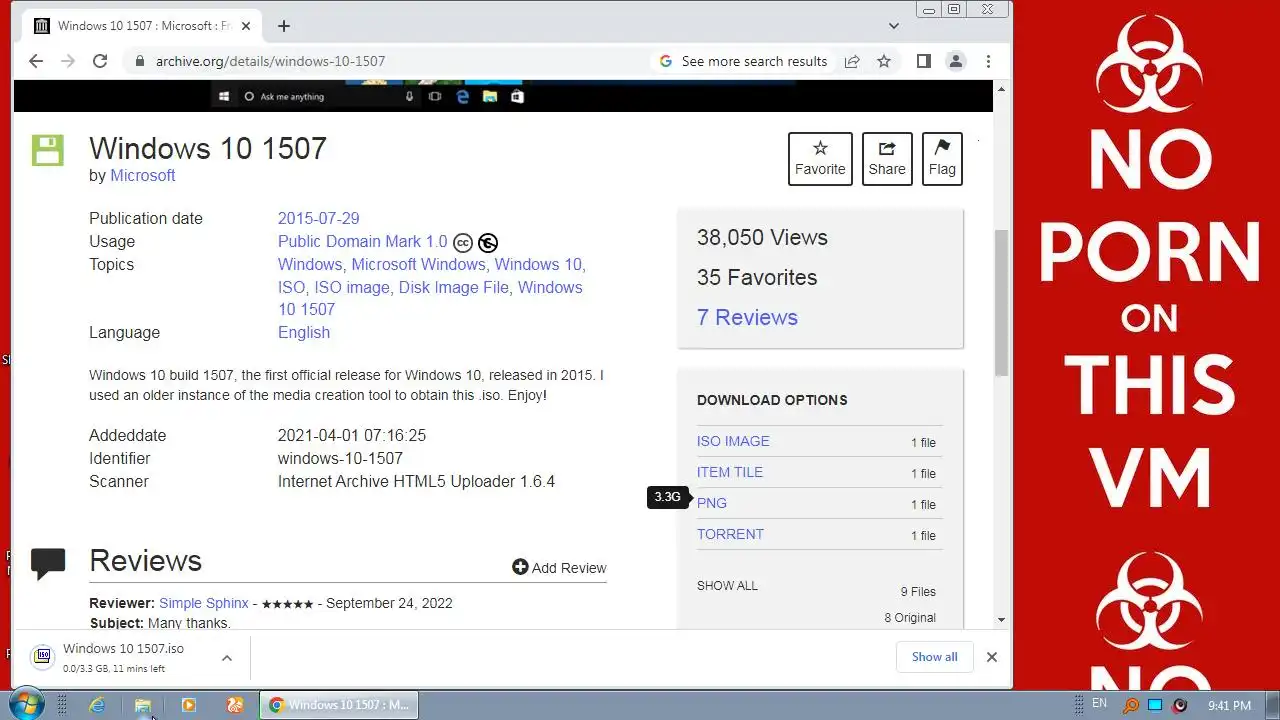Flag this item

pos(942,159)
